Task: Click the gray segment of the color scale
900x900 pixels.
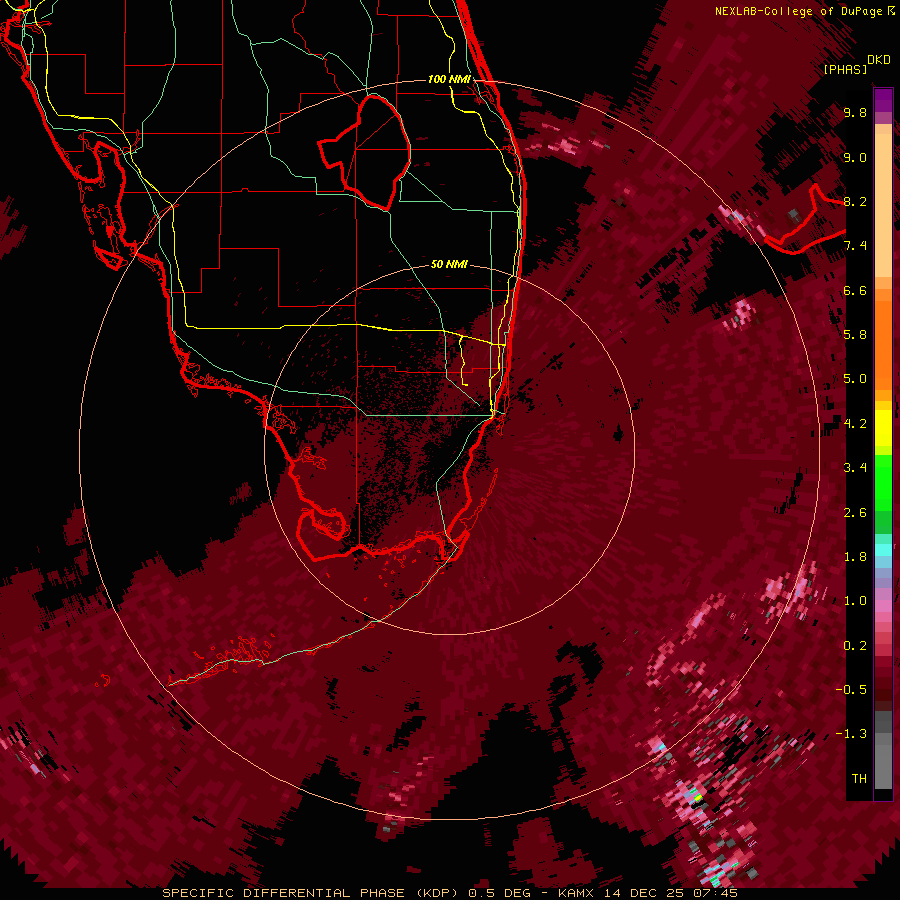Action: [883, 752]
